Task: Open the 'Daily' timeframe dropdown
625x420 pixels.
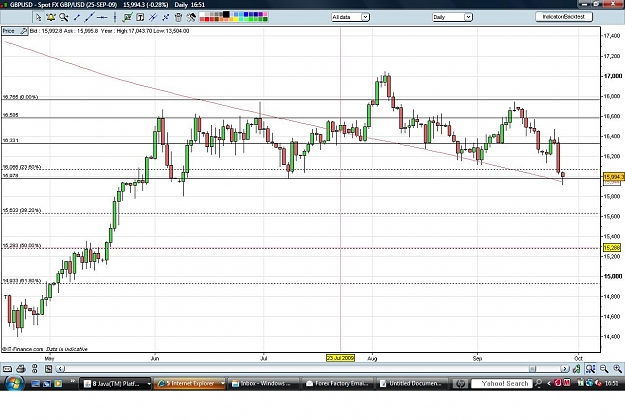Action: click(452, 17)
